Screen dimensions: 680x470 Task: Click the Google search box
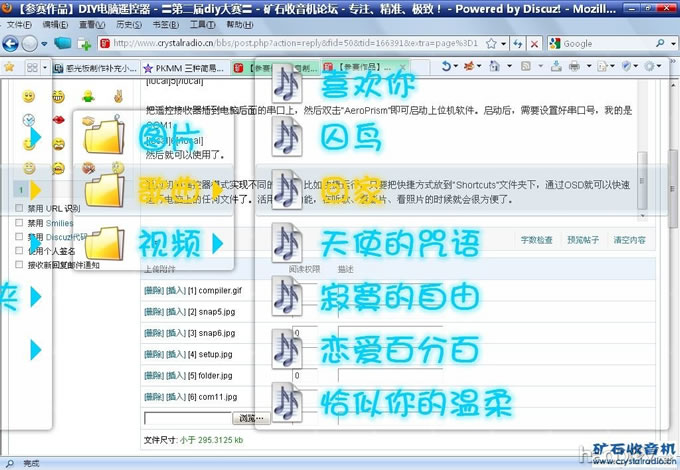(x=600, y=43)
